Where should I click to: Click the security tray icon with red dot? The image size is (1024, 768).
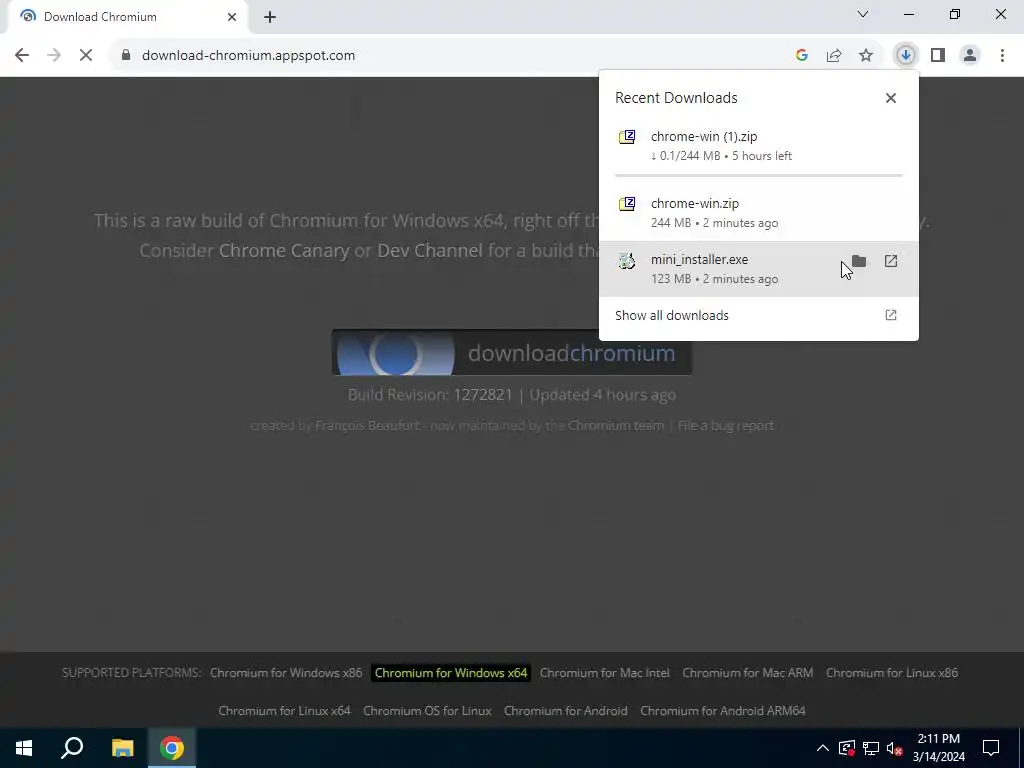tap(846, 748)
